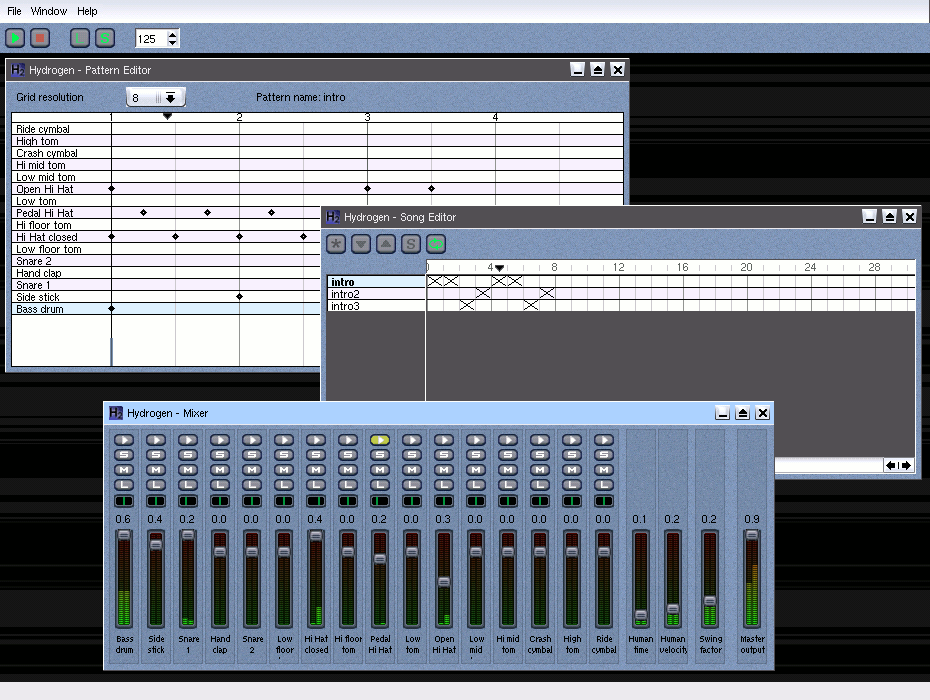This screenshot has height=700, width=930.
Task: Click the S button in Song Editor toolbar
Action: click(x=411, y=244)
